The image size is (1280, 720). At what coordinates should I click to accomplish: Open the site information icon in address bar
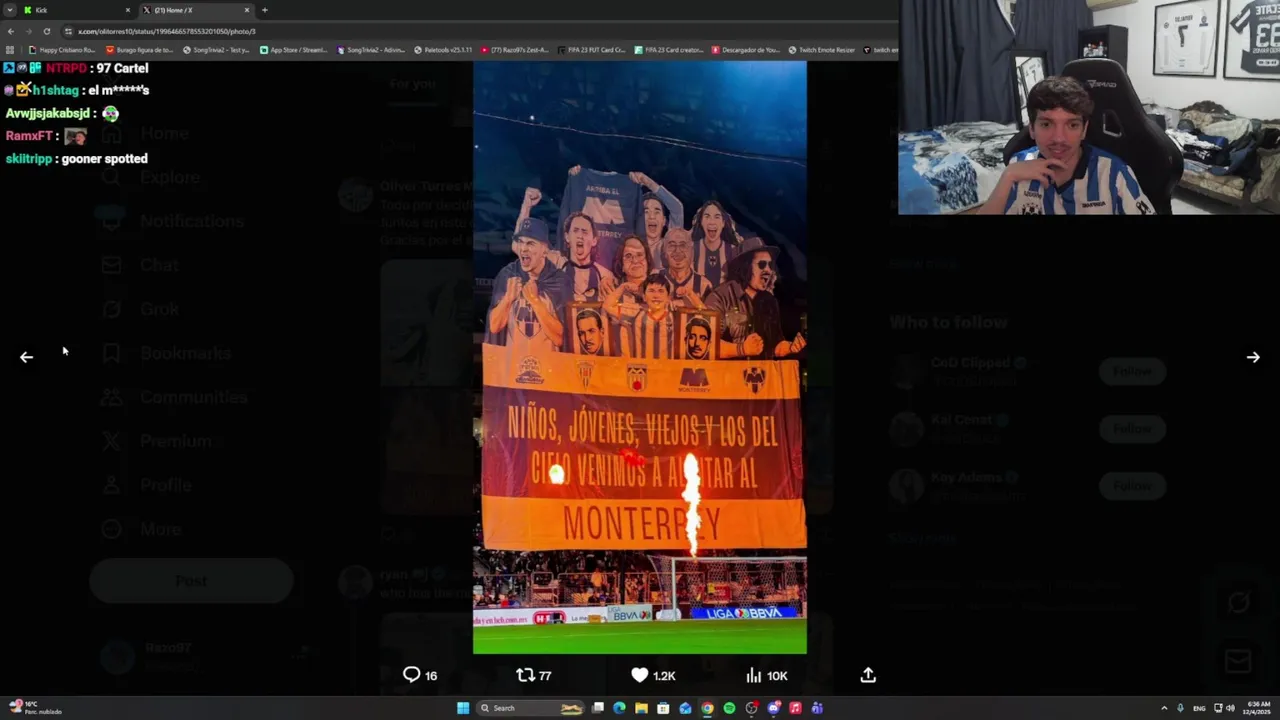tap(68, 31)
